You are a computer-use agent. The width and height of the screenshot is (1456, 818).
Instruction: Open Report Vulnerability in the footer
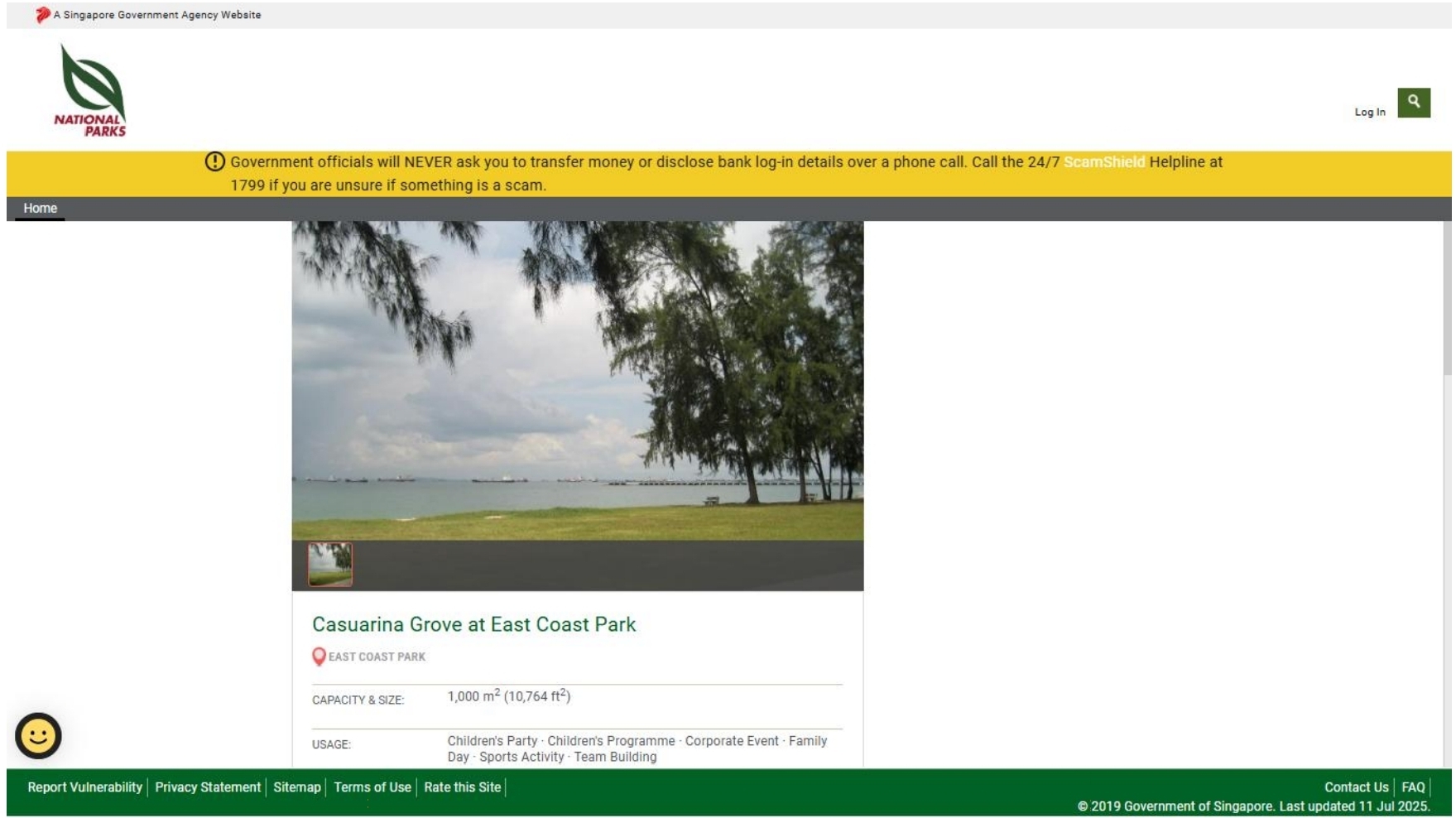point(84,787)
